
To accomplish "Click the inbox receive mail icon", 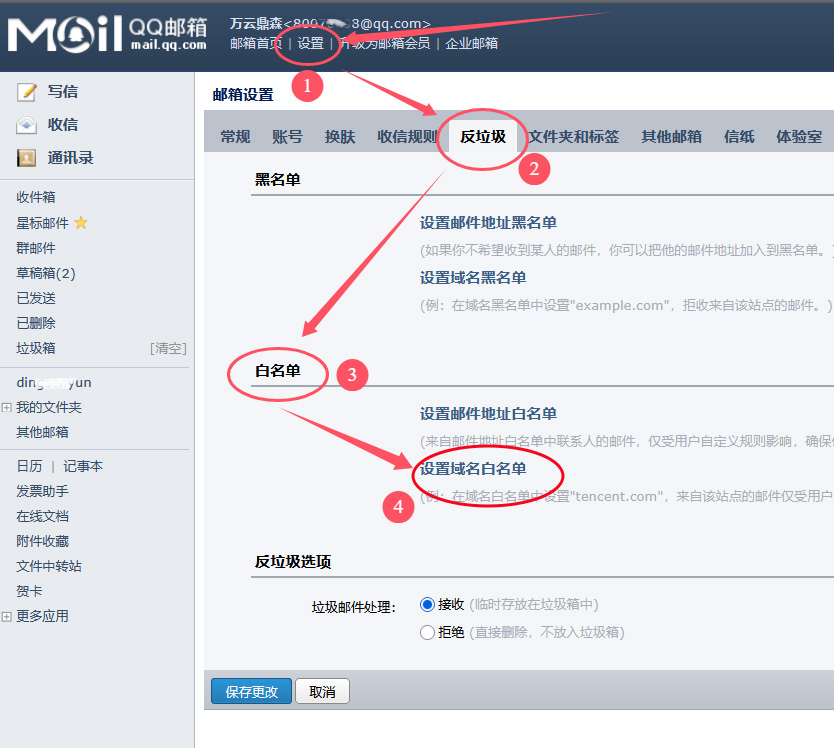I will (27, 125).
